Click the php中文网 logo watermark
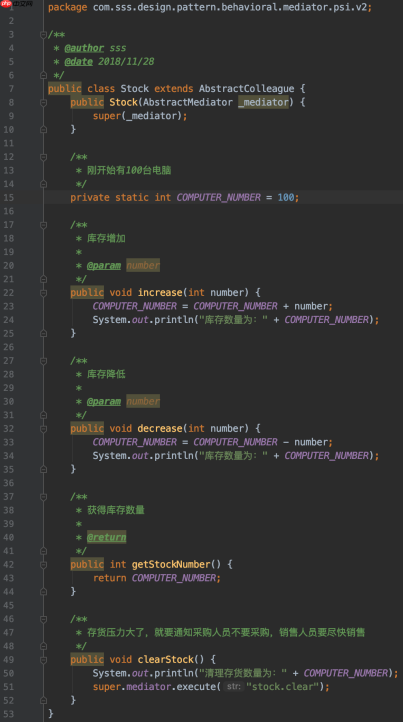This screenshot has height=722, width=403. [x=17, y=4]
